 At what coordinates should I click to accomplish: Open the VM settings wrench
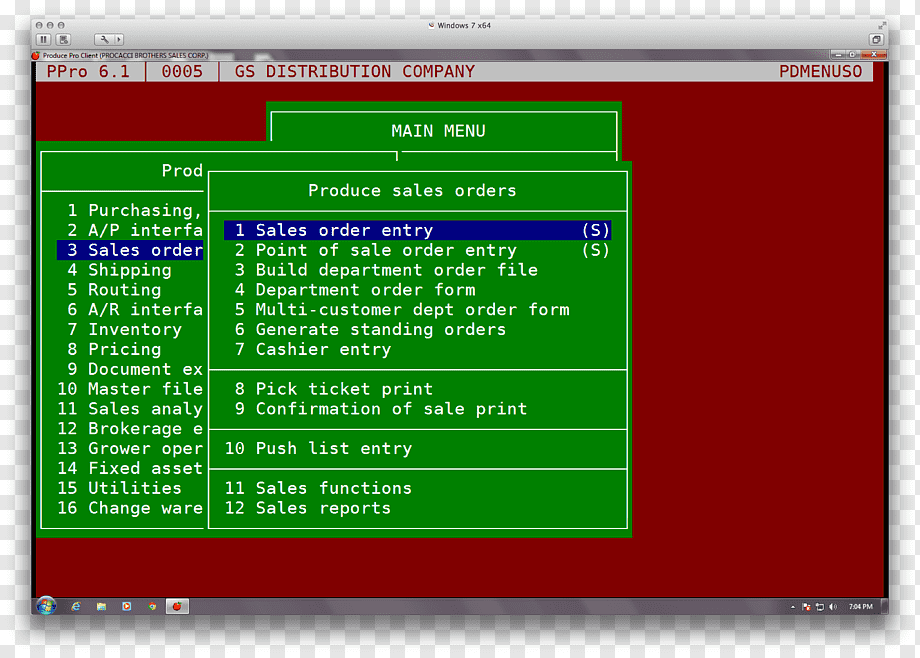tap(104, 39)
